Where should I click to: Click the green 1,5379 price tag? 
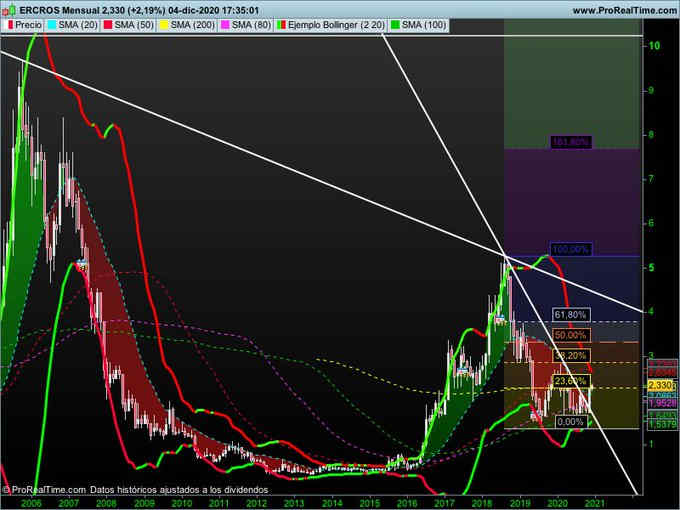point(662,424)
